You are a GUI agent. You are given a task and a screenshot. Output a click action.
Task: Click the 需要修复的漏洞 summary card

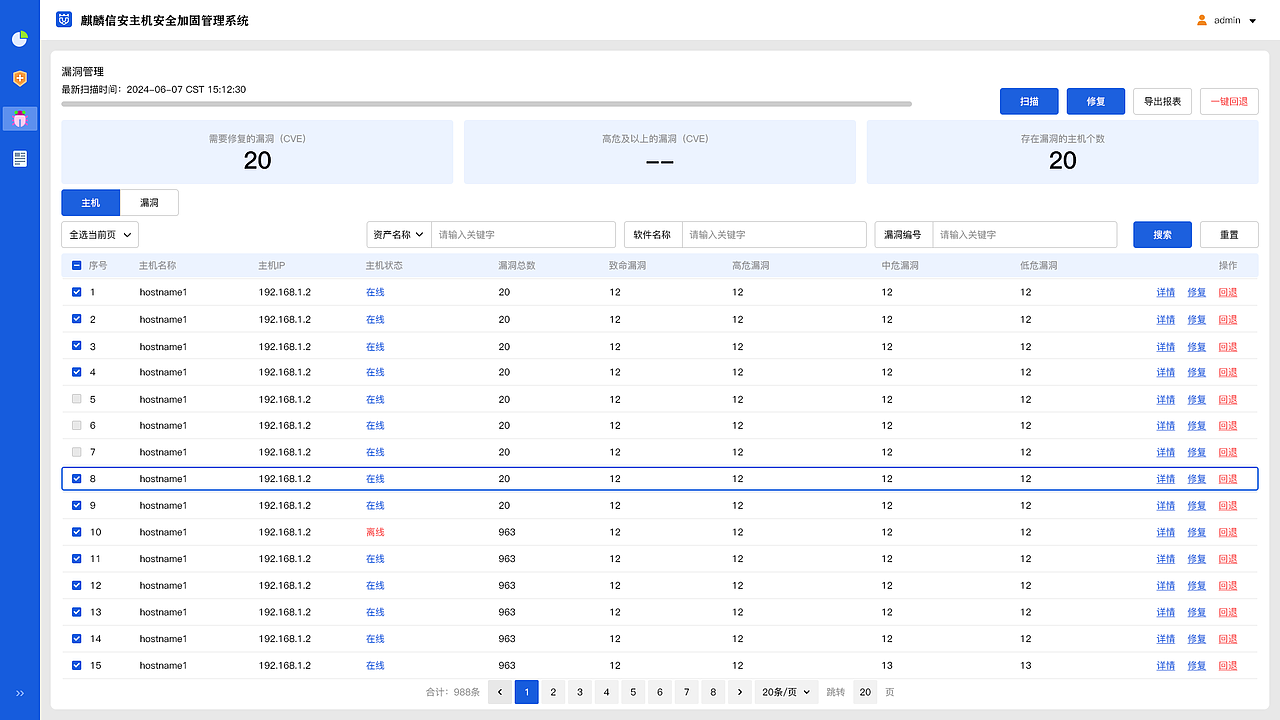point(257,152)
